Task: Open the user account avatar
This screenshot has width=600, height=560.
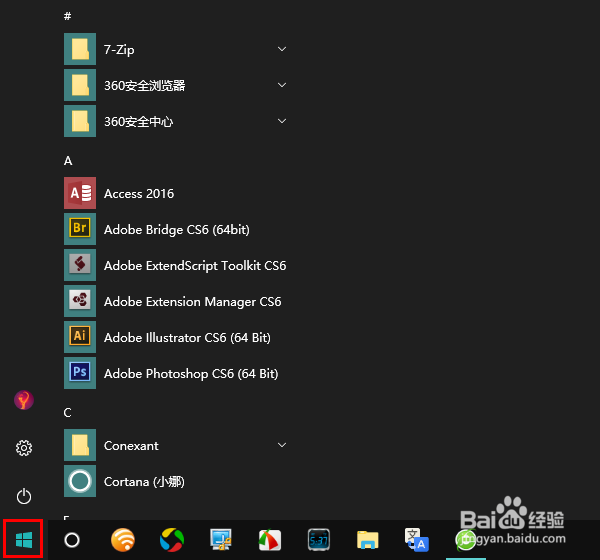Action: (24, 400)
